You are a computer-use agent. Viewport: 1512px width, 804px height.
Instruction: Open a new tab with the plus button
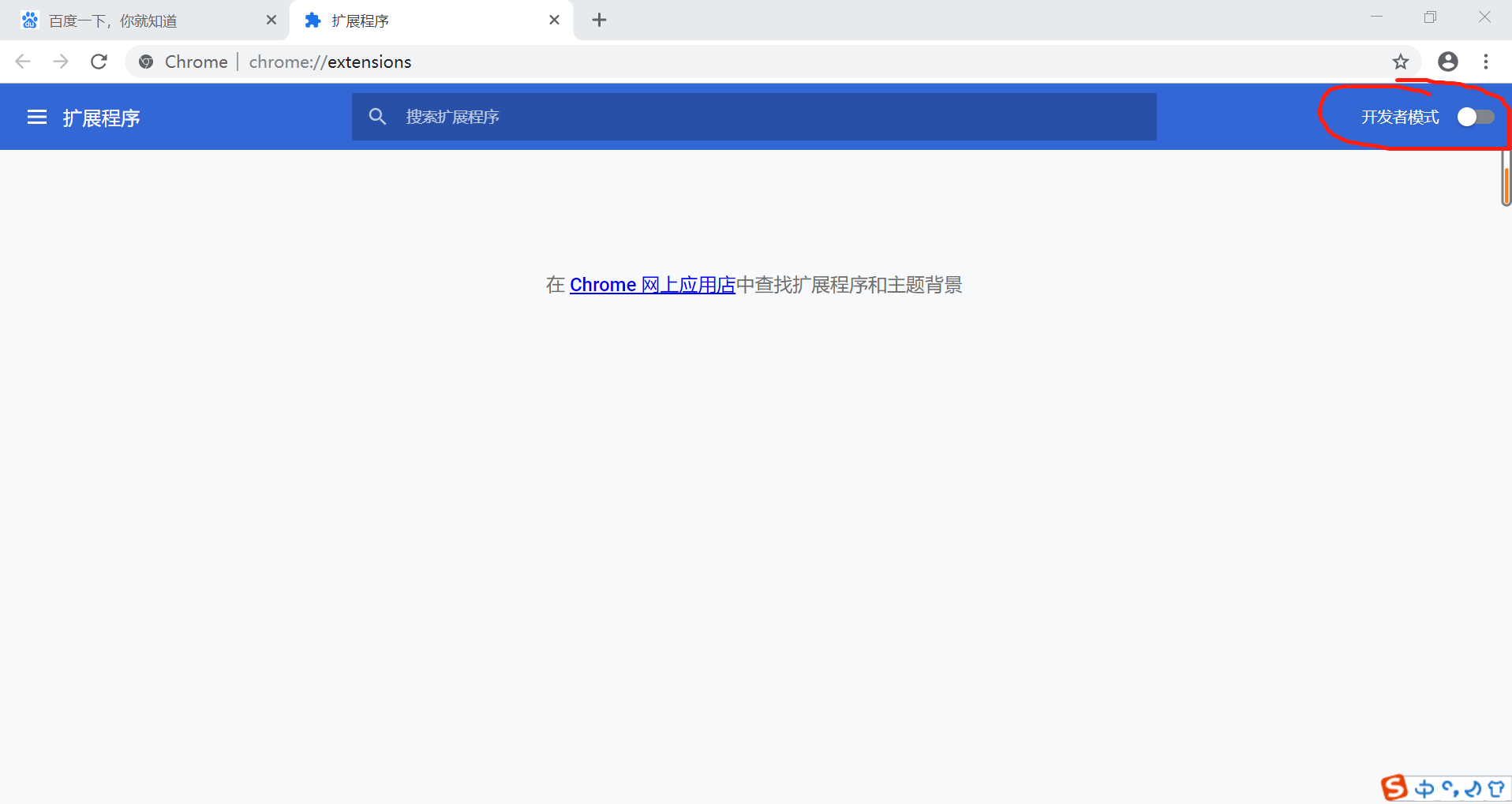[599, 20]
